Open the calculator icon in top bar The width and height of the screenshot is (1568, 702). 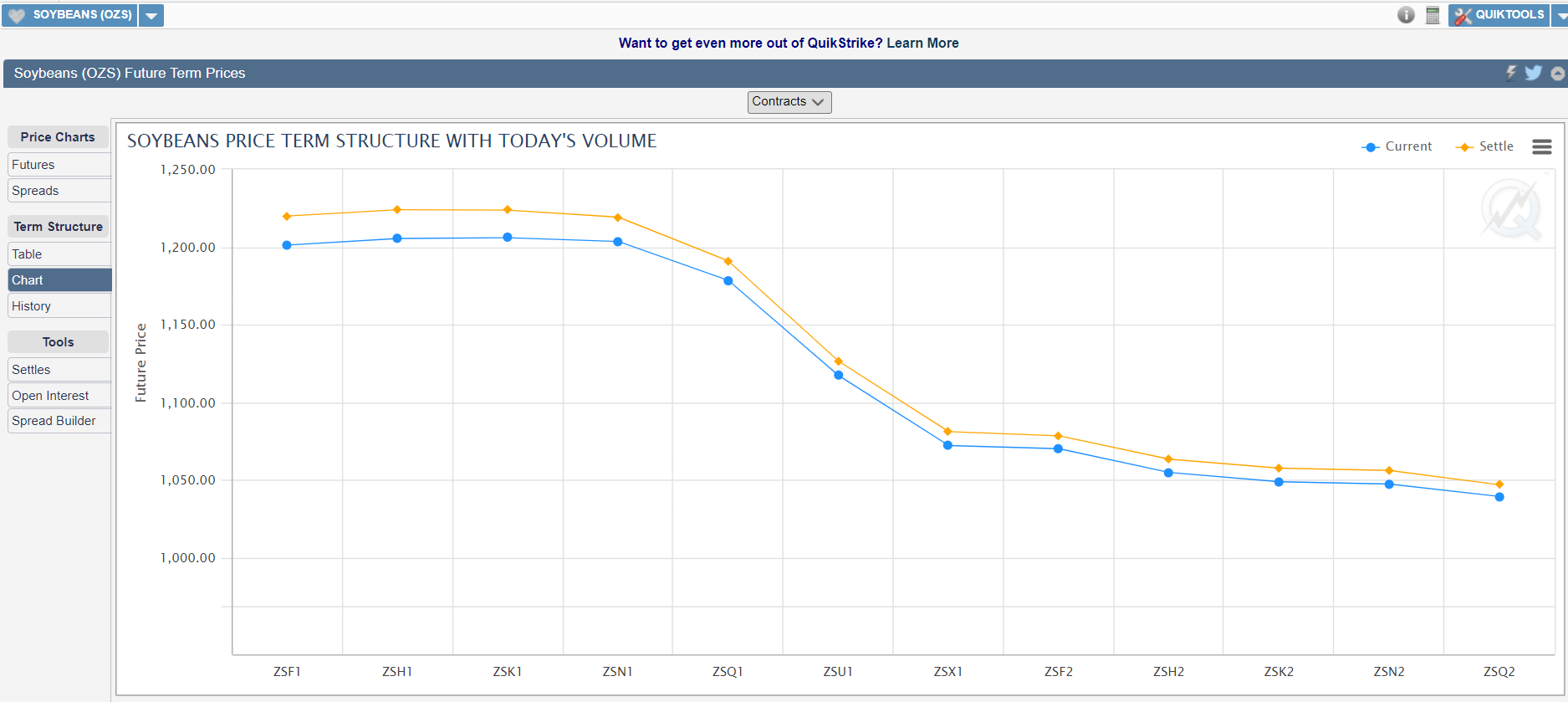coord(1433,15)
